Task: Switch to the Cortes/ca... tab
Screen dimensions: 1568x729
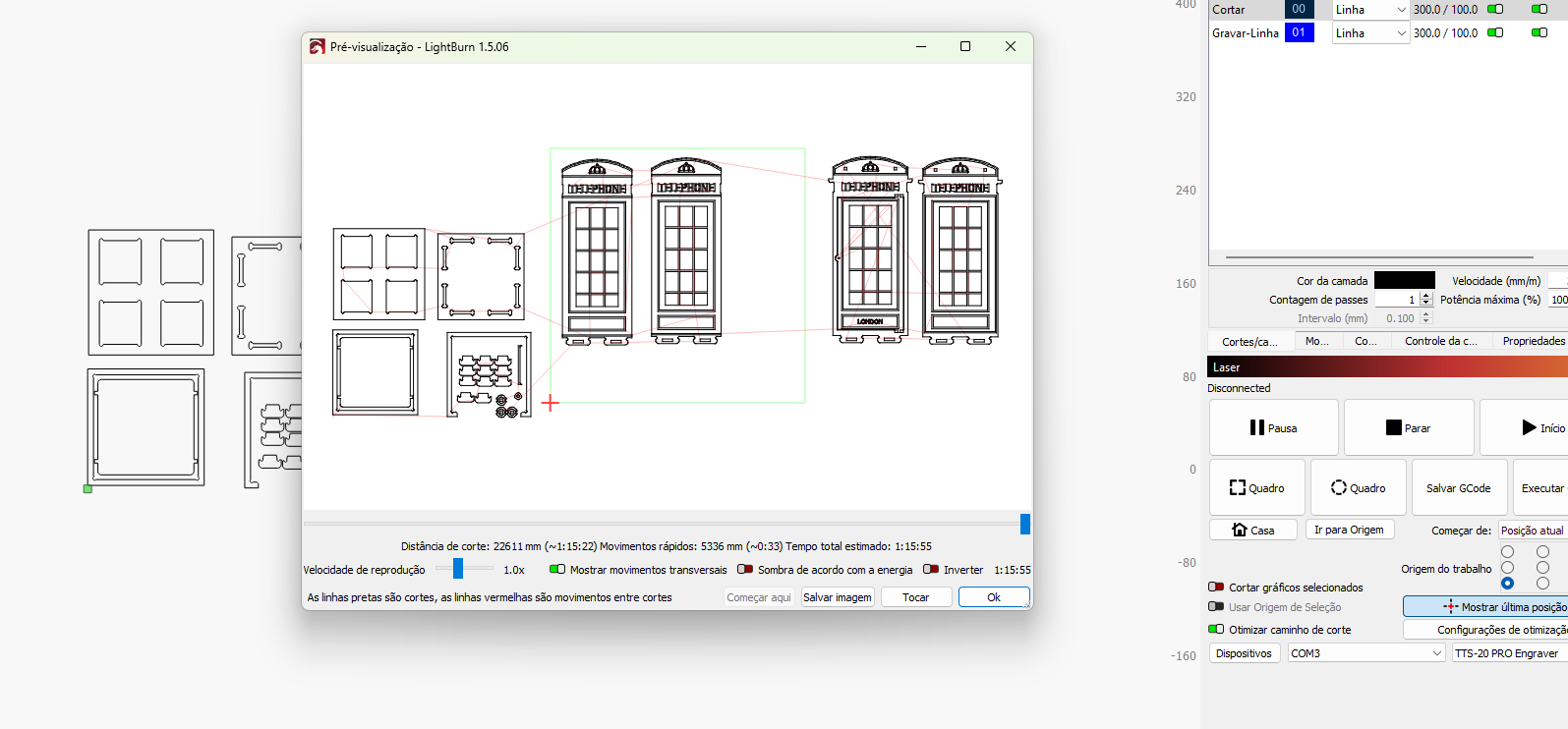Action: (x=1249, y=342)
